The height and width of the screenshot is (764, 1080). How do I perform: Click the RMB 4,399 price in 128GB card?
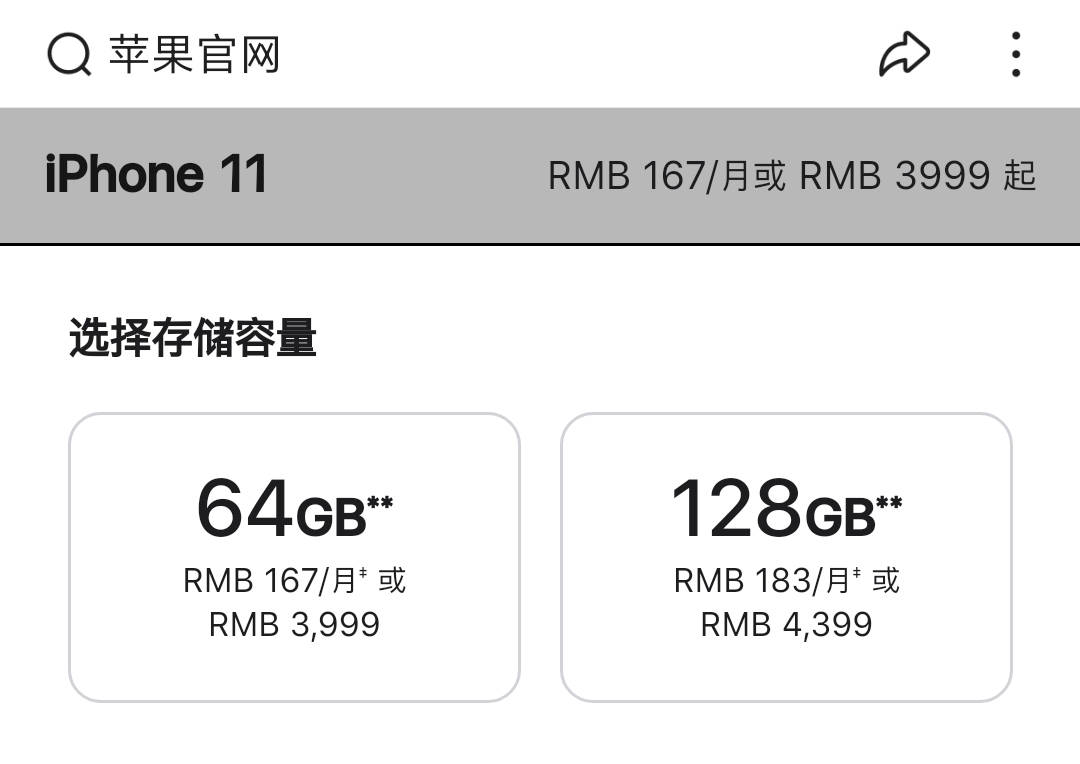coord(786,625)
